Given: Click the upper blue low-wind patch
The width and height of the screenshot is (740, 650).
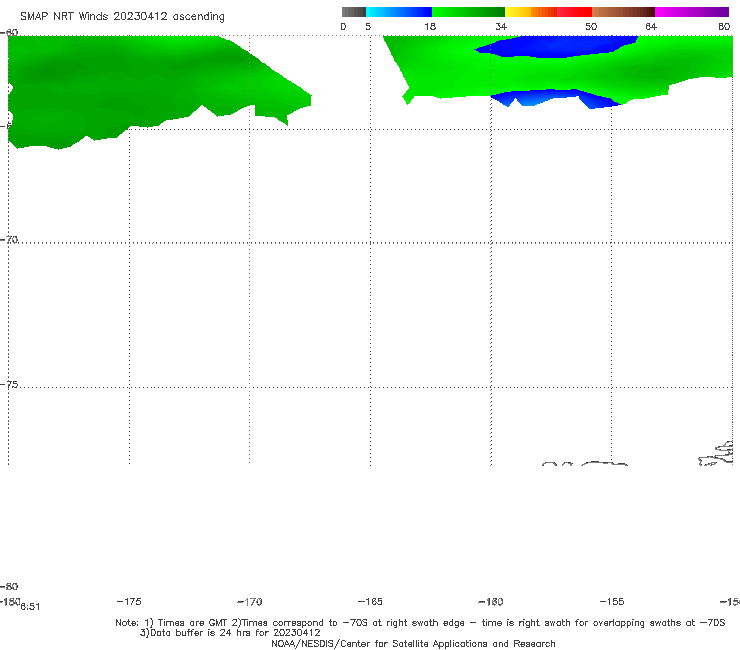Looking at the screenshot, I should coord(557,46).
